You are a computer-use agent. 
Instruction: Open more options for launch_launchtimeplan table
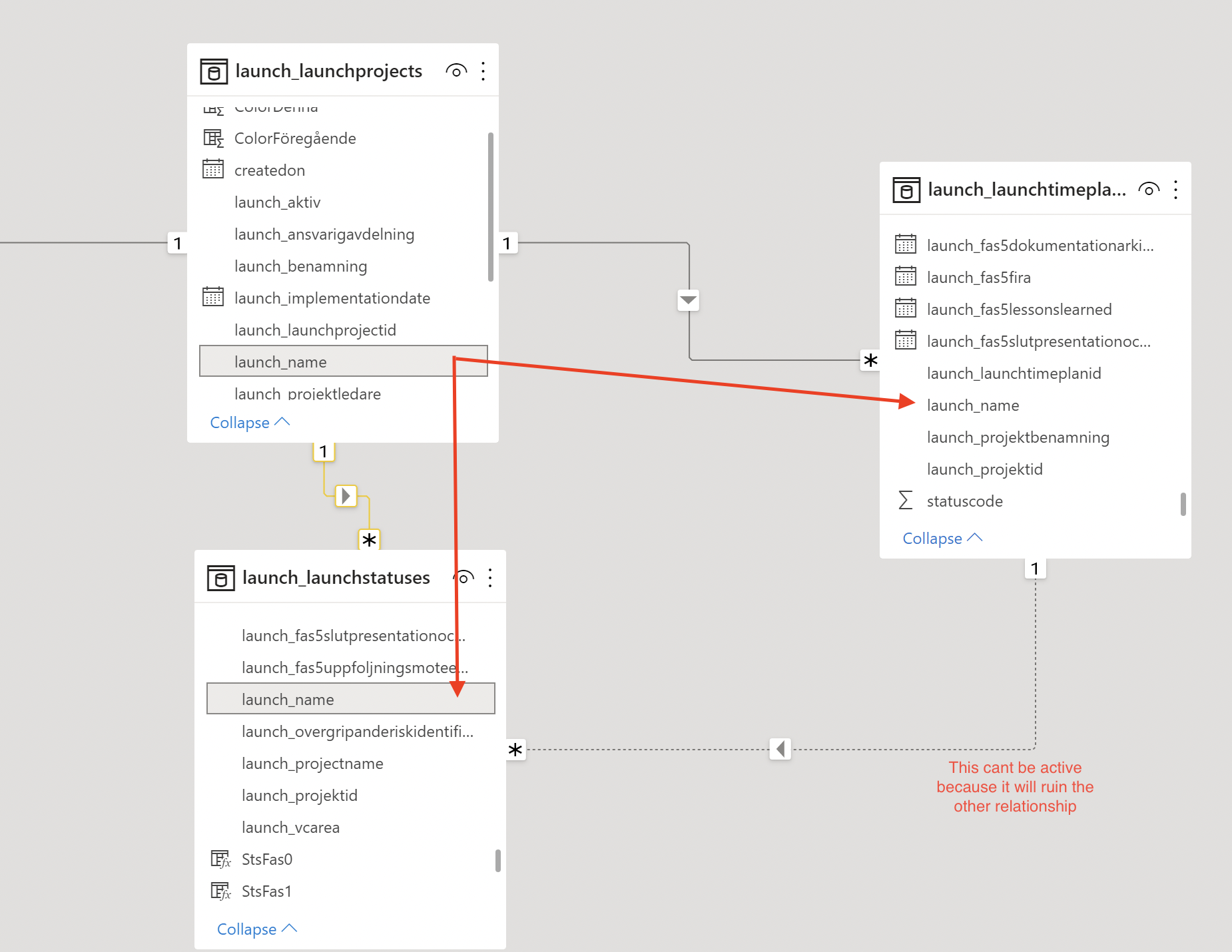(x=1176, y=189)
